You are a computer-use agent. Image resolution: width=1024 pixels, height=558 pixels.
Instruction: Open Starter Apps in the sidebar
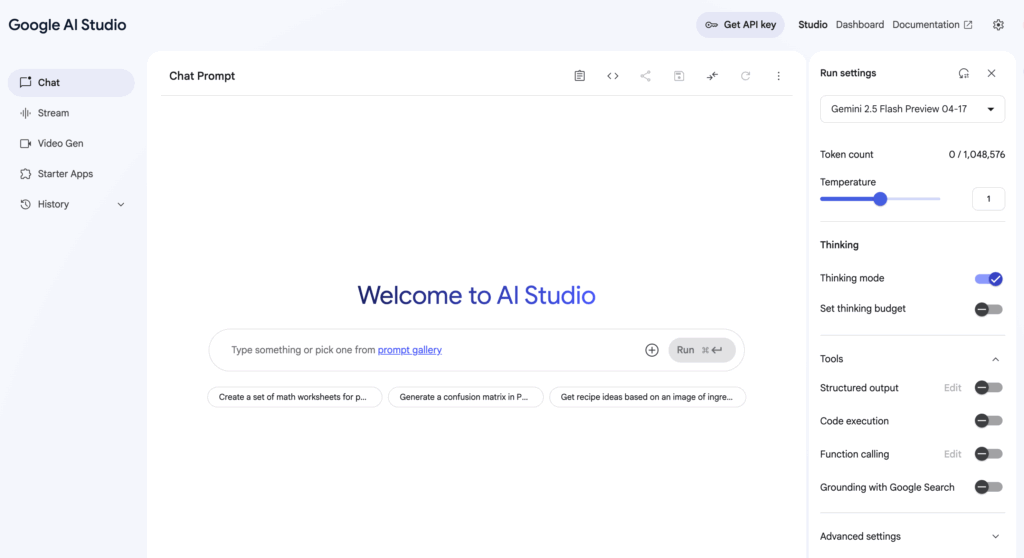(x=71, y=174)
